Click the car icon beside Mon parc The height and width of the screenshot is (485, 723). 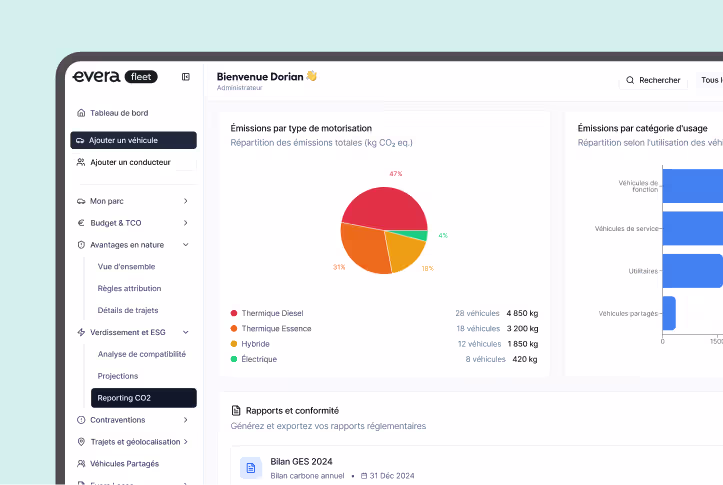pos(81,201)
